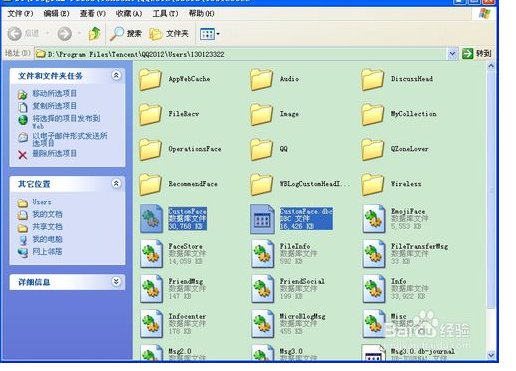
Task: Select the Image folder
Action: (x=275, y=114)
